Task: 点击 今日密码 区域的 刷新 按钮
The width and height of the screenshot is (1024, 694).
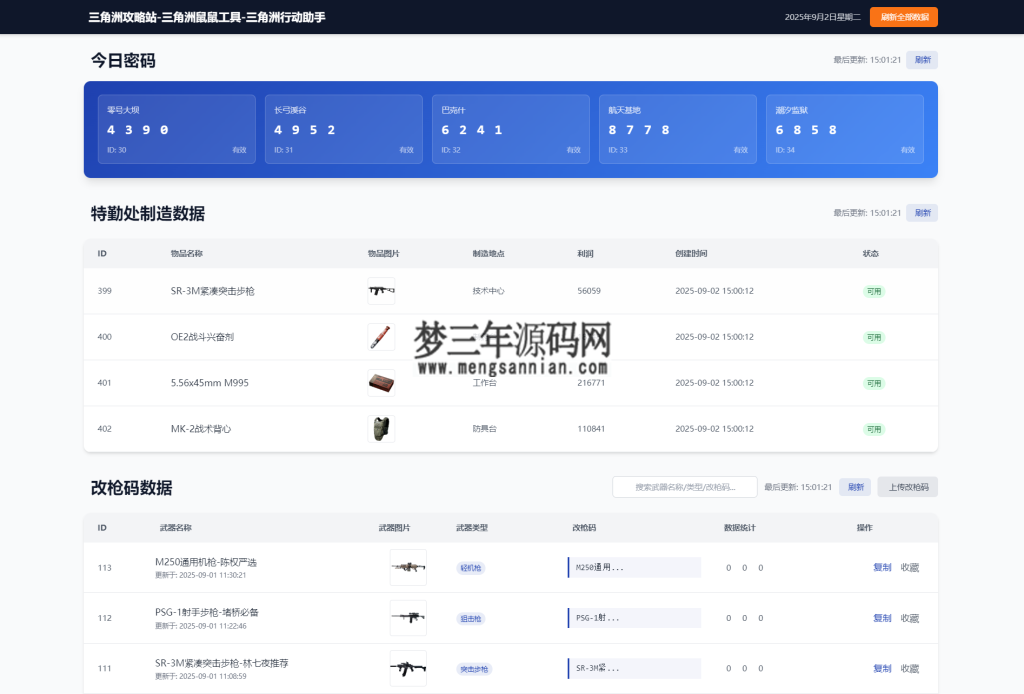Action: click(x=921, y=60)
